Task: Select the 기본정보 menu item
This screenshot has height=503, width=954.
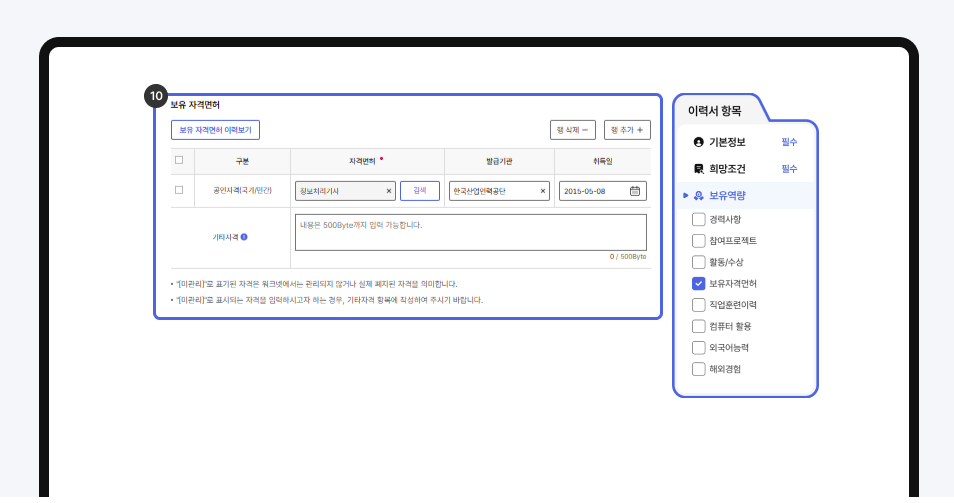Action: [x=727, y=142]
